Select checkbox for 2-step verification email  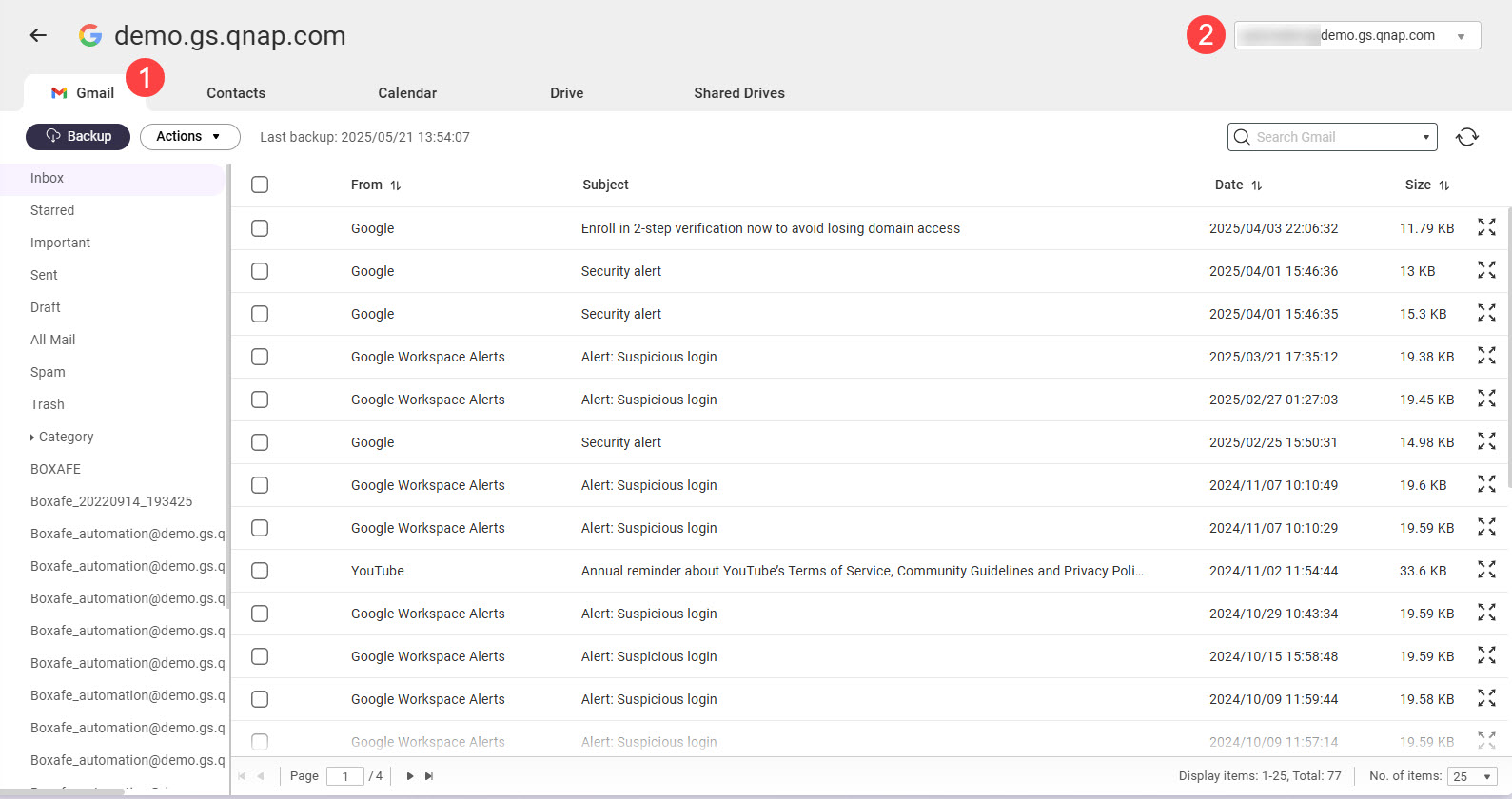click(x=260, y=228)
